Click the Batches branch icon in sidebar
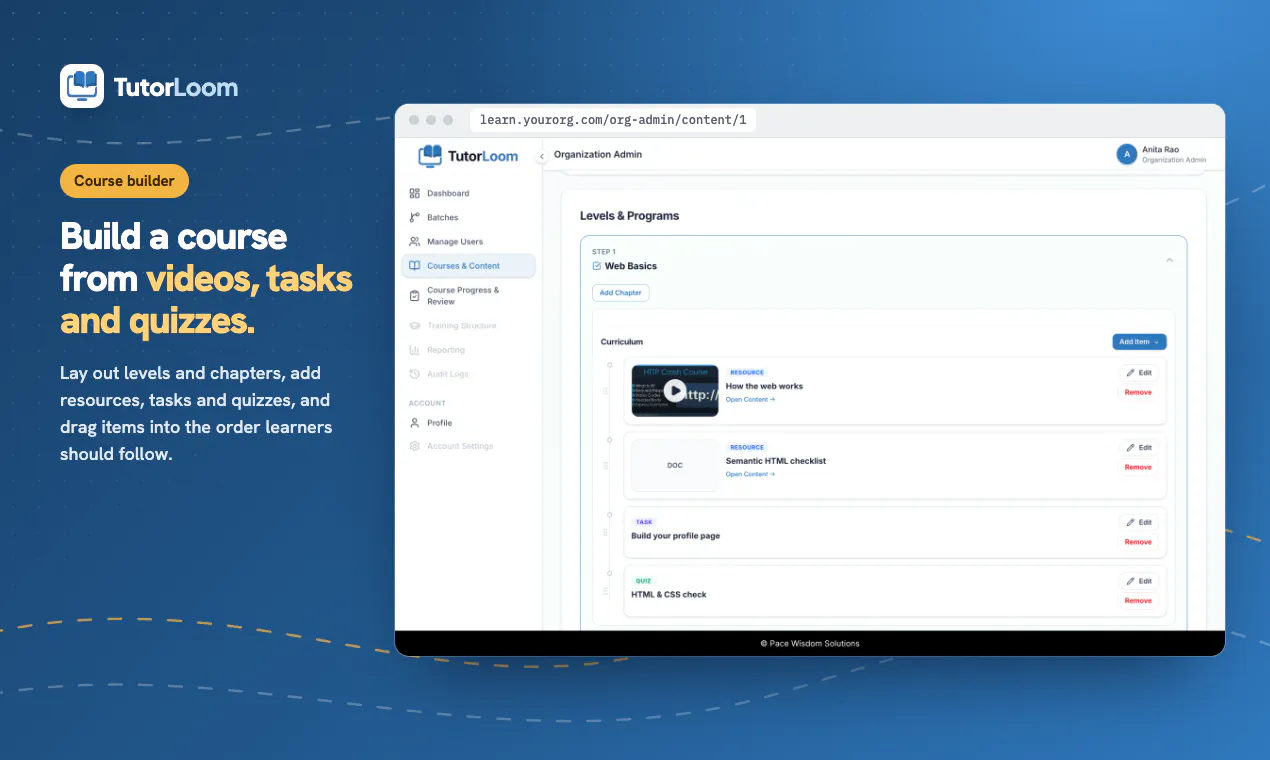 [415, 217]
